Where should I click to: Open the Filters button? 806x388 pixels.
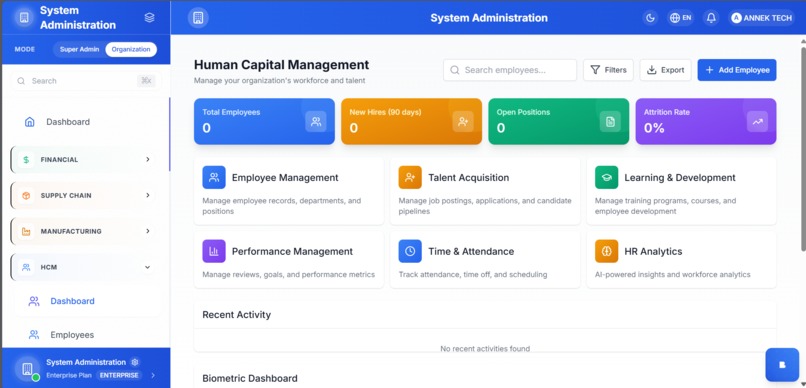pyautogui.click(x=608, y=70)
